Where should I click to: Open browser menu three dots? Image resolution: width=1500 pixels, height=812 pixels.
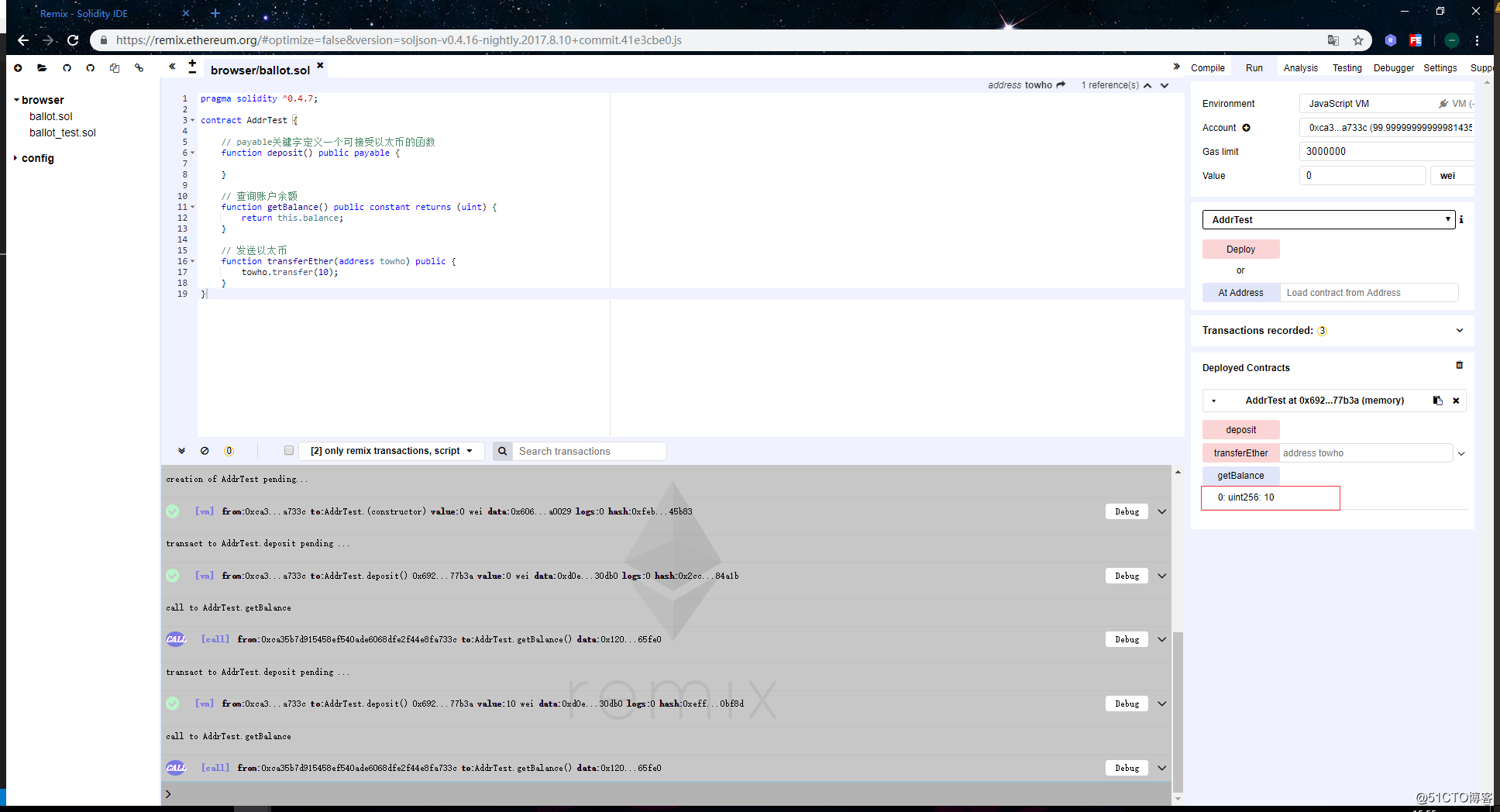tap(1478, 40)
